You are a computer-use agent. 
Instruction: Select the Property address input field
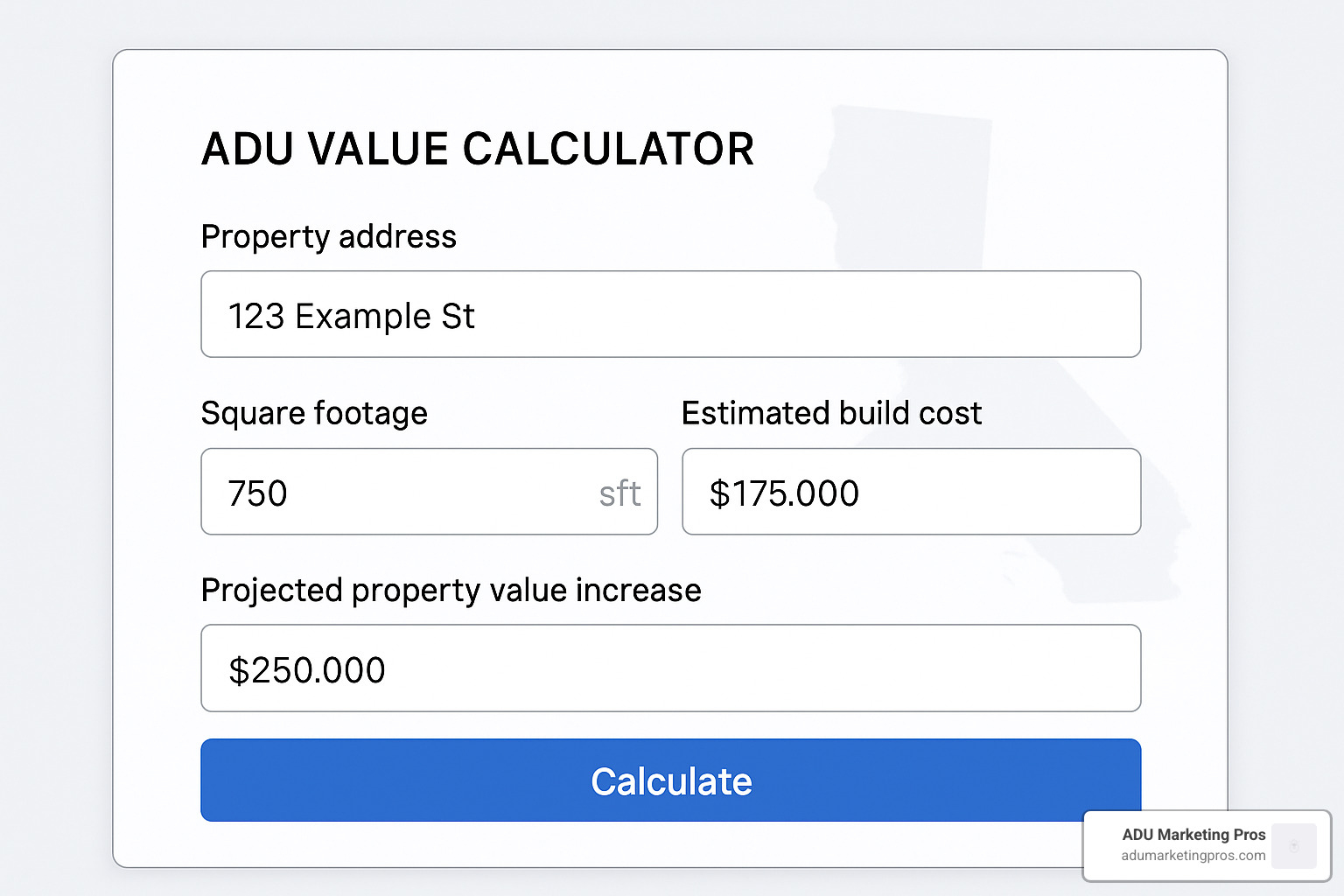click(670, 314)
